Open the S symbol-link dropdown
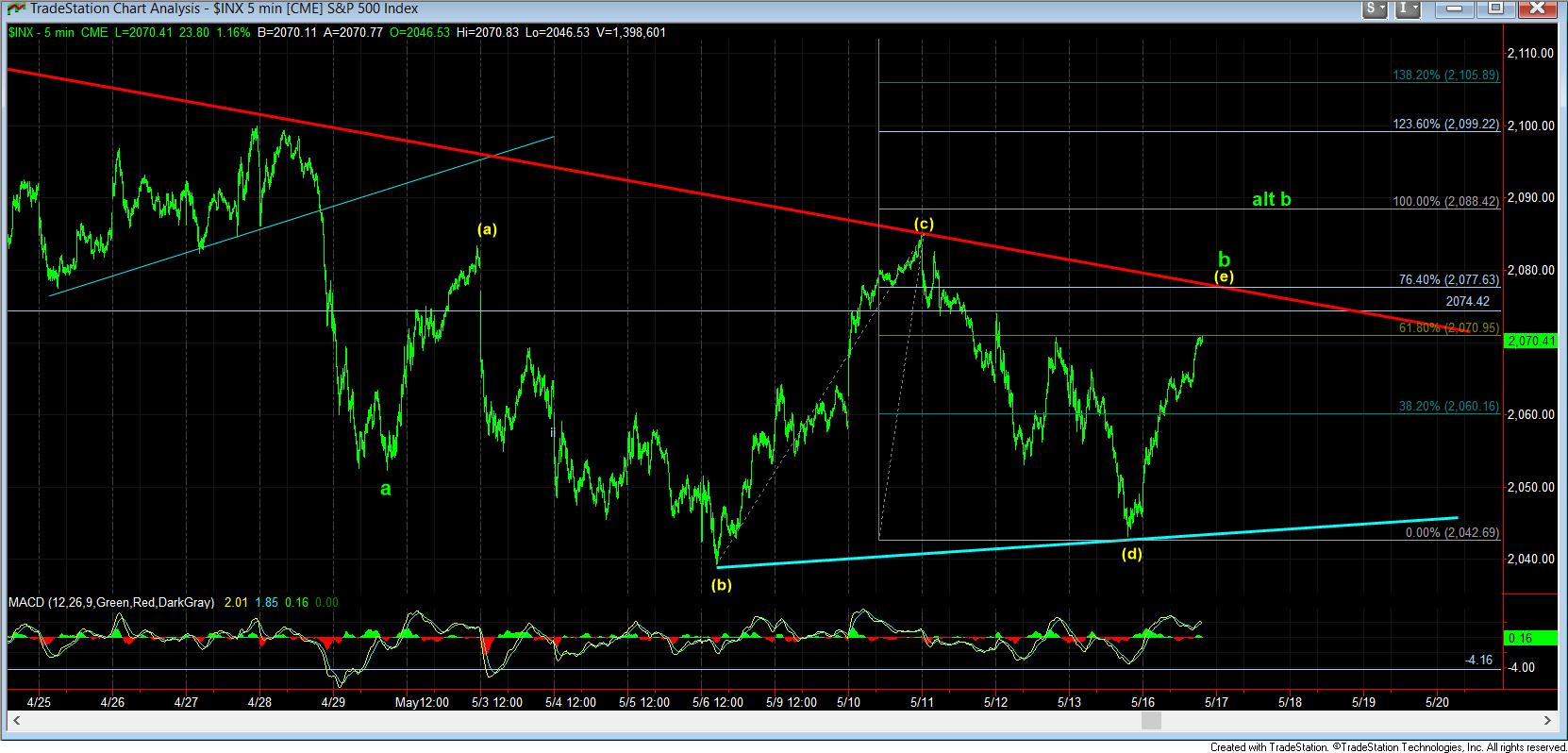 pyautogui.click(x=1375, y=8)
